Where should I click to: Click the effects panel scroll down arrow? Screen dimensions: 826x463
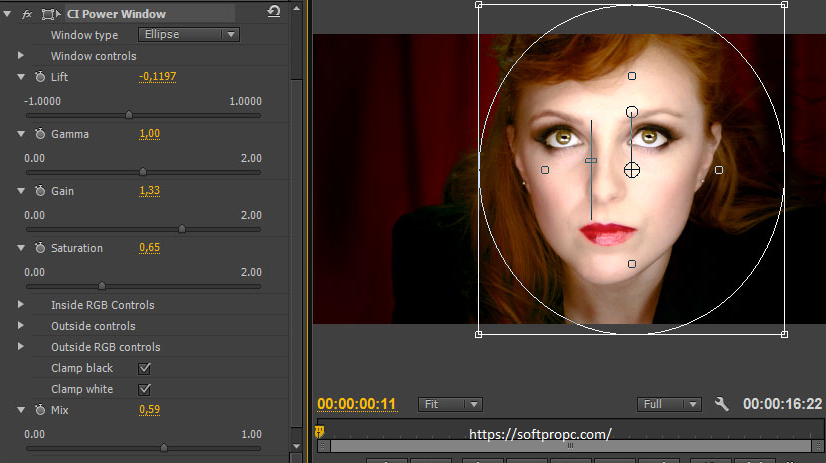point(297,446)
